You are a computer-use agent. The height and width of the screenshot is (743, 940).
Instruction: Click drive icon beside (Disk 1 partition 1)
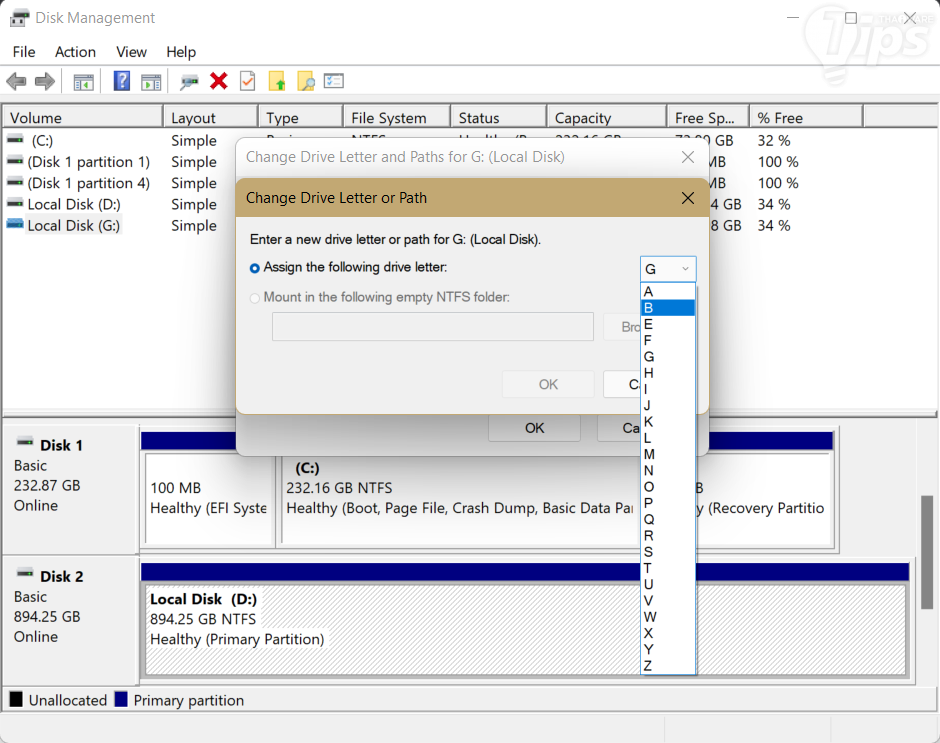[15, 161]
